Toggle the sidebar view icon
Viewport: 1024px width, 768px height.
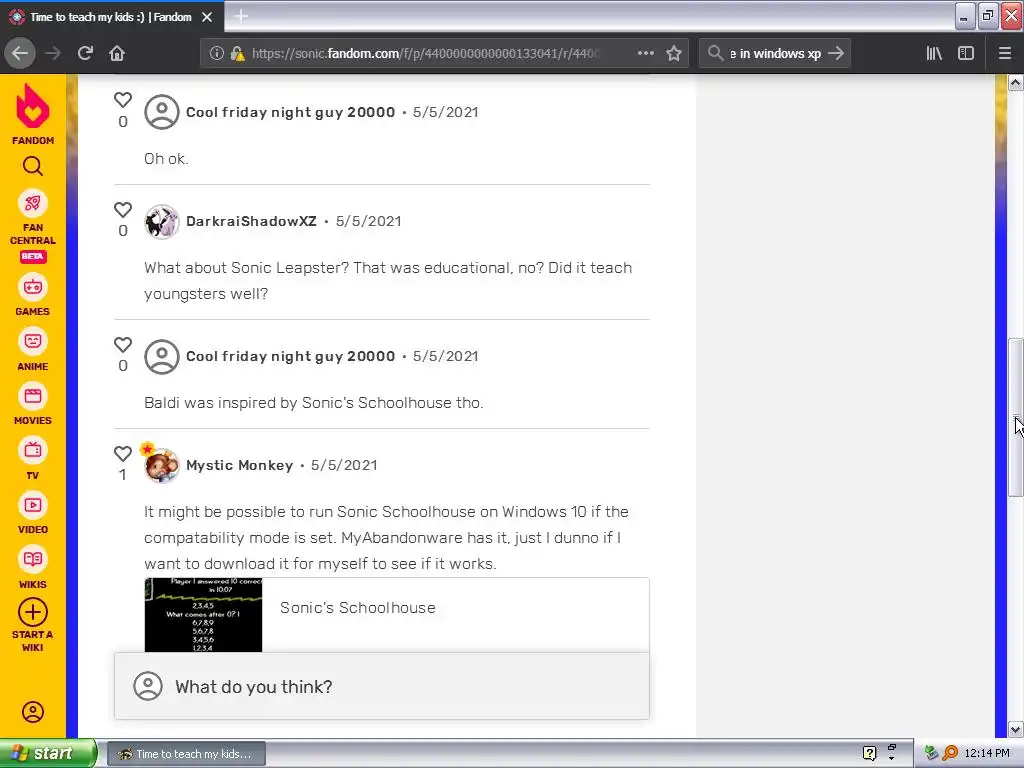[x=966, y=54]
